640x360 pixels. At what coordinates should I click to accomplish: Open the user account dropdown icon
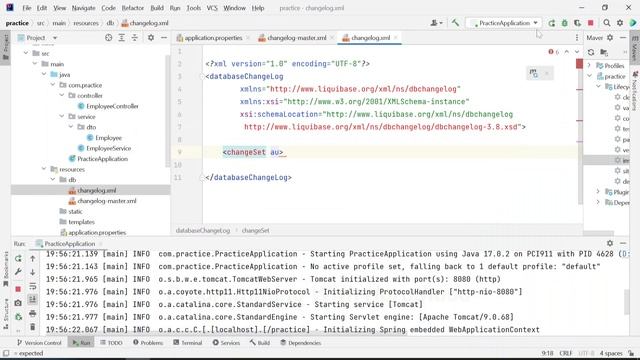(436, 23)
